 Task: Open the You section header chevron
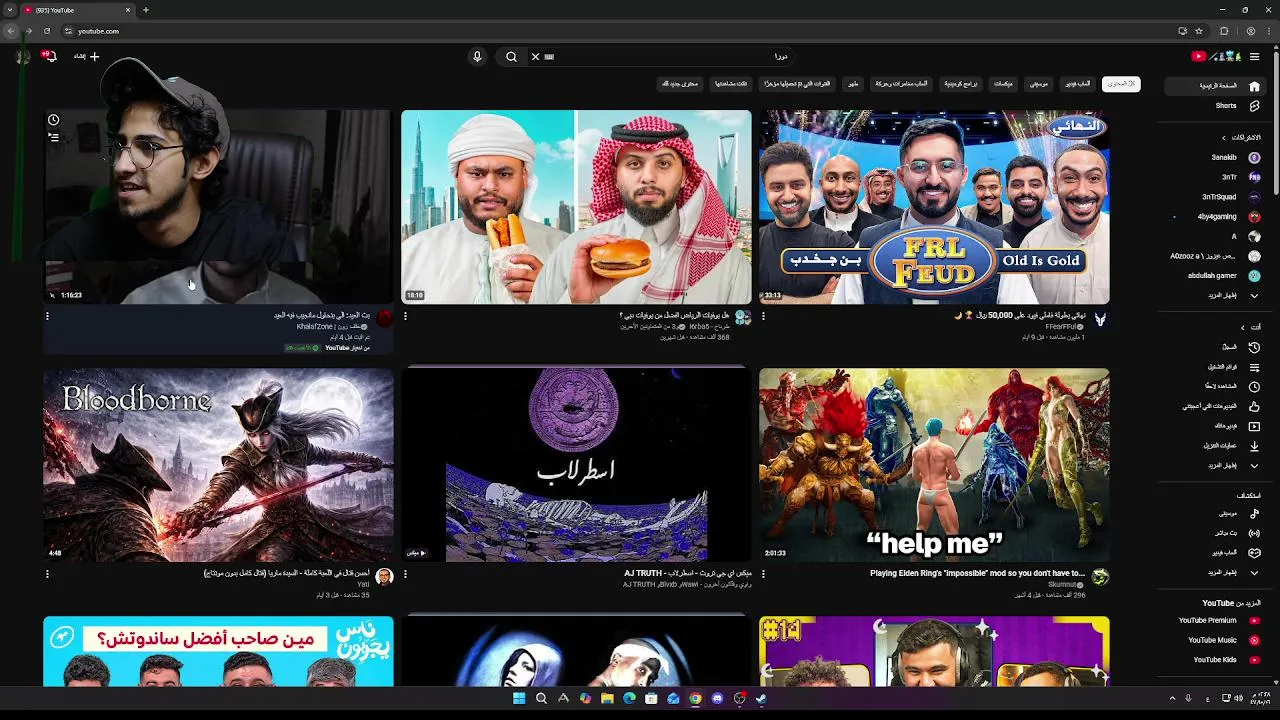click(x=1243, y=327)
